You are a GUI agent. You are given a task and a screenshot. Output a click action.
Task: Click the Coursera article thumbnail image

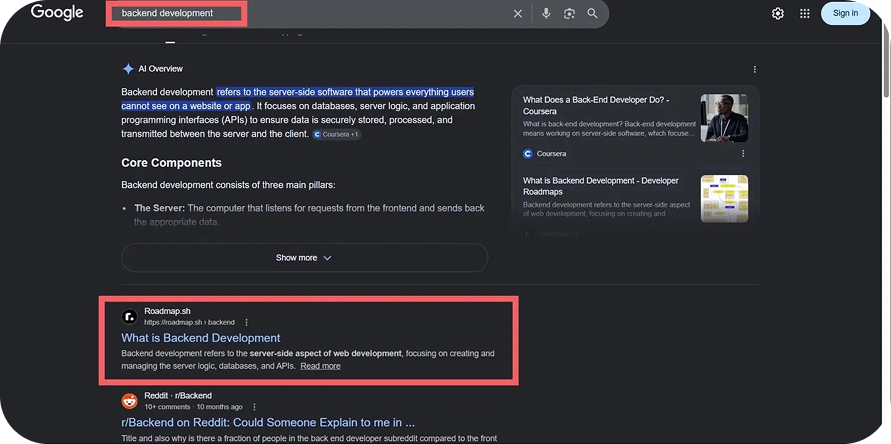(x=724, y=118)
